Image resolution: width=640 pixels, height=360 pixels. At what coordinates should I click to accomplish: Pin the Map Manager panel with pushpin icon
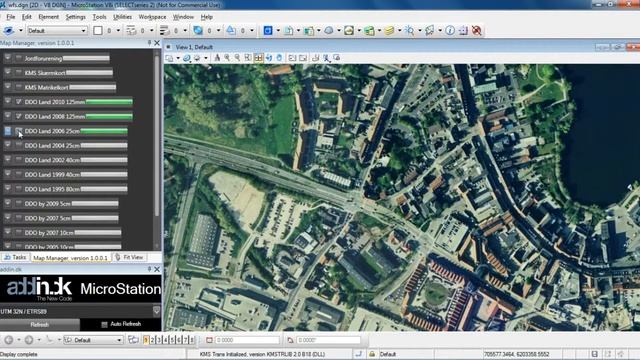tap(149, 42)
